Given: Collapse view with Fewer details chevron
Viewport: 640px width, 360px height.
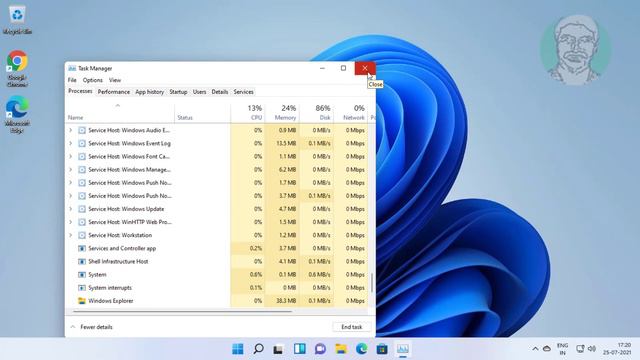Looking at the screenshot, I should (73, 327).
